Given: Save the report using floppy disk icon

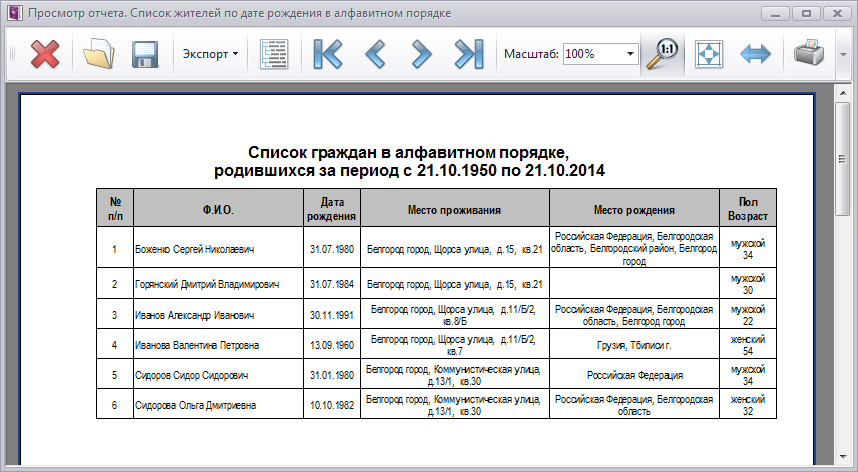Looking at the screenshot, I should click(x=147, y=54).
